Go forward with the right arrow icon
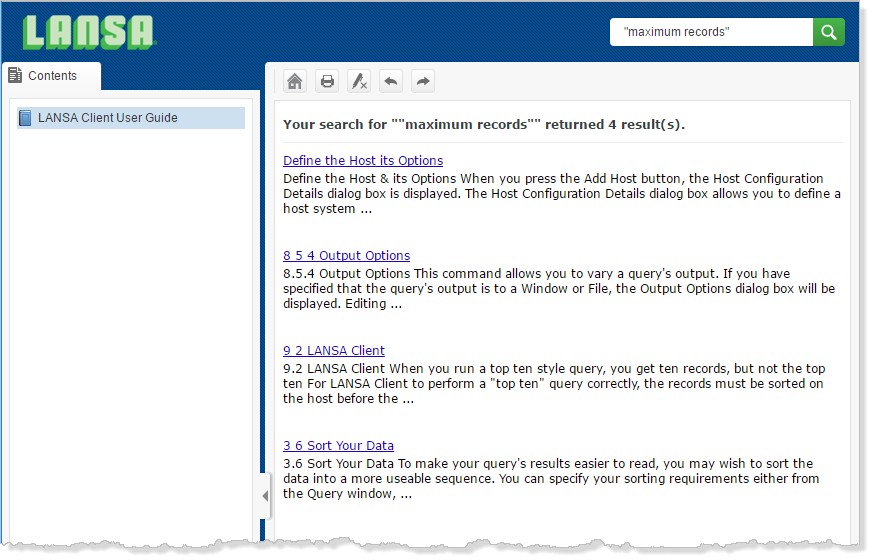 pos(423,81)
